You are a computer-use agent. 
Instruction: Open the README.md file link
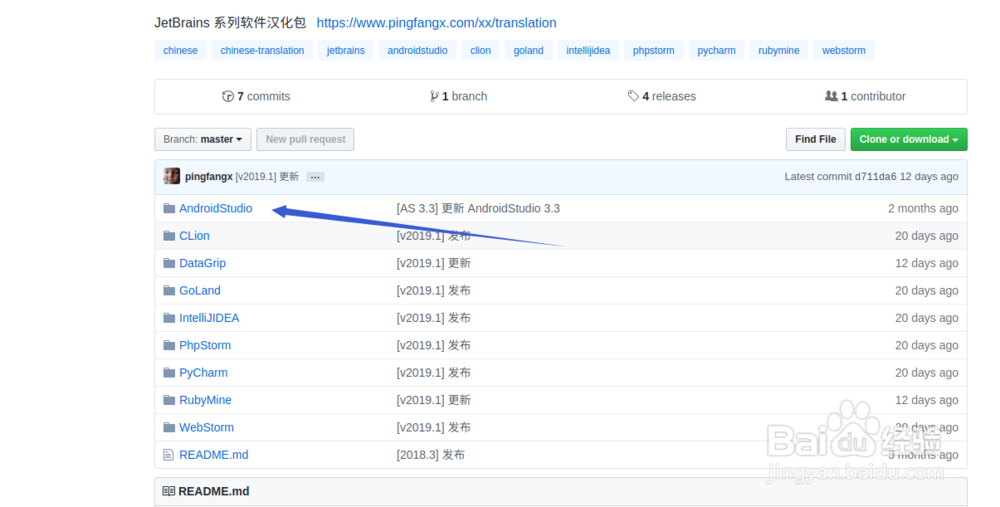click(x=214, y=455)
